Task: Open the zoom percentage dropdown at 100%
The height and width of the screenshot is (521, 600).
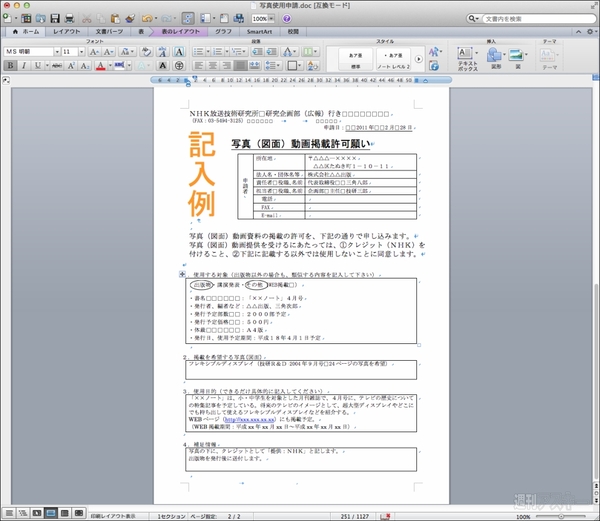Action: click(271, 18)
